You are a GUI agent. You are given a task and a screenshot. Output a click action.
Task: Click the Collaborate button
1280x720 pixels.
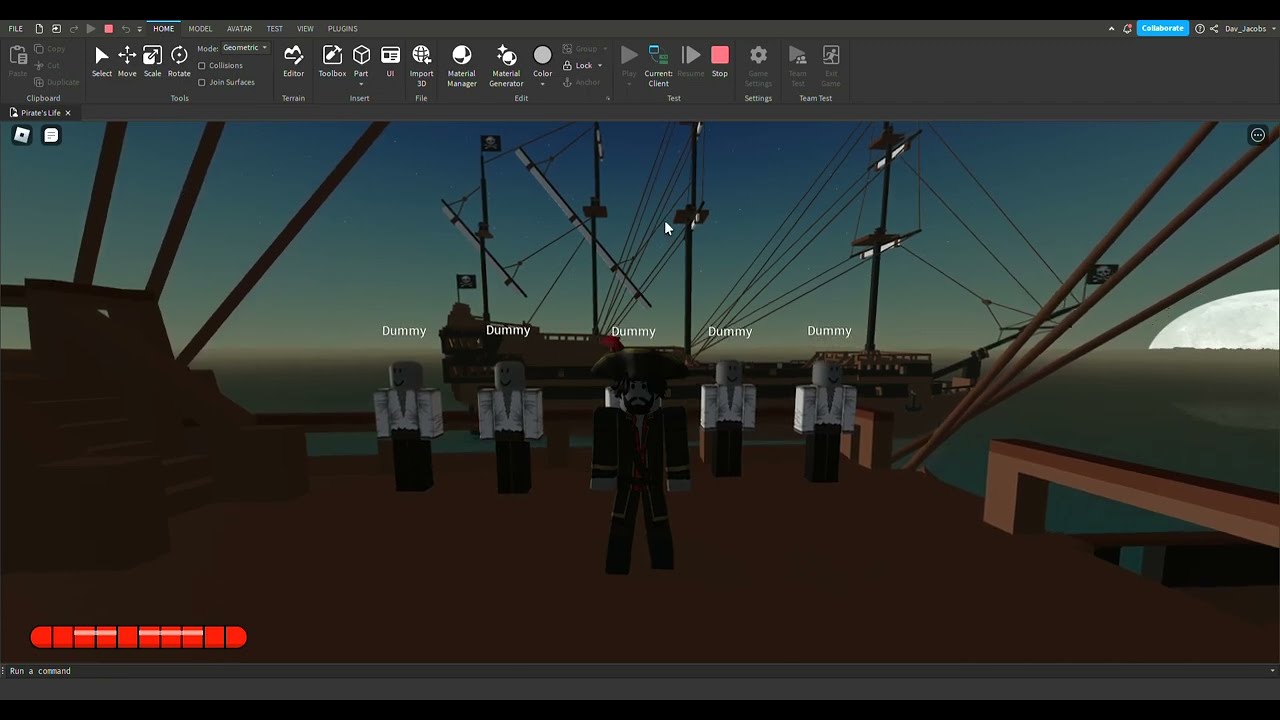pyautogui.click(x=1162, y=29)
